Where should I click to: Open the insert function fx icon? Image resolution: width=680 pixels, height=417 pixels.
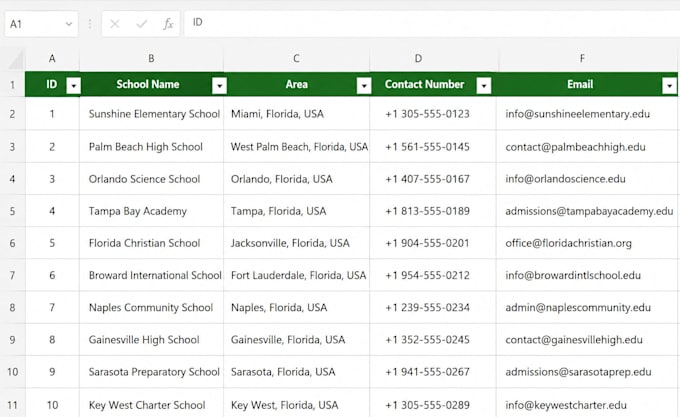tap(168, 24)
